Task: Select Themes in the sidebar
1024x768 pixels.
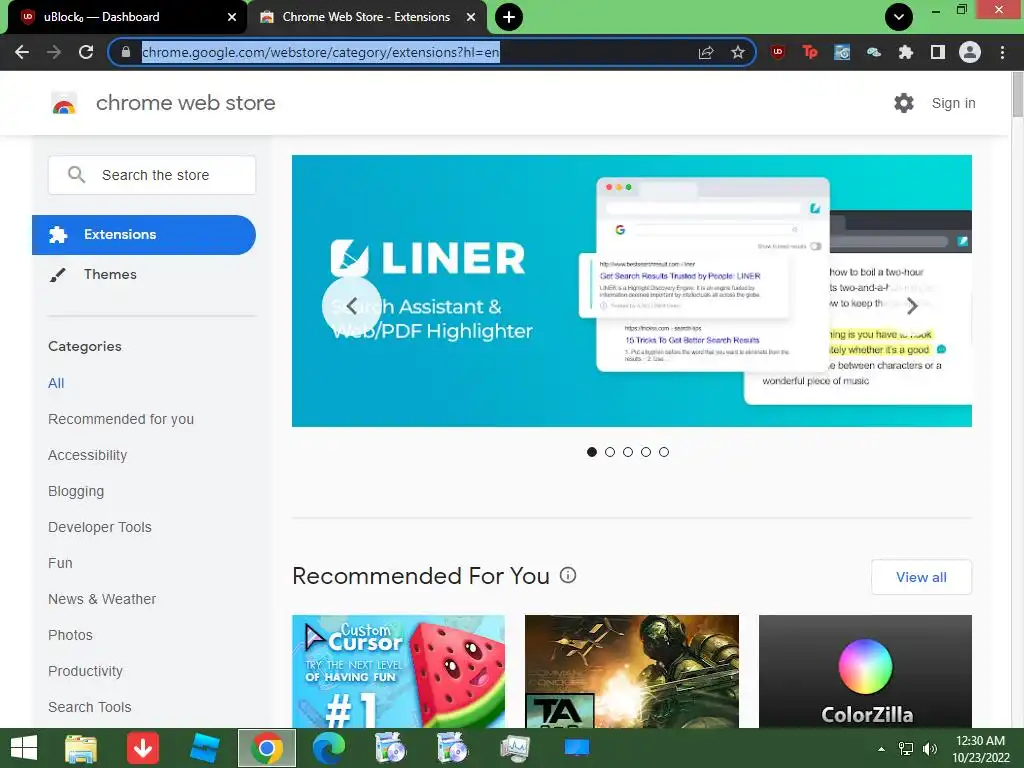Action: [110, 274]
